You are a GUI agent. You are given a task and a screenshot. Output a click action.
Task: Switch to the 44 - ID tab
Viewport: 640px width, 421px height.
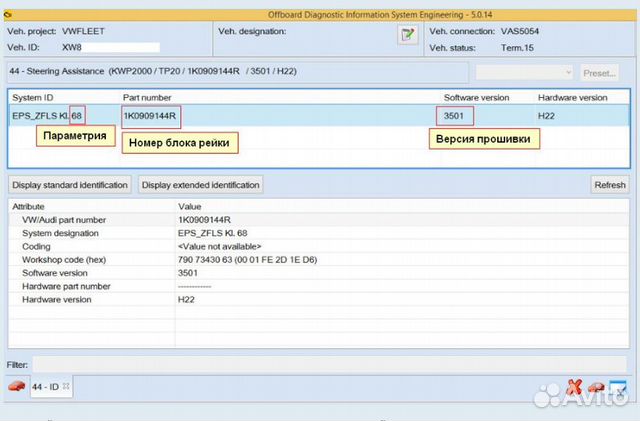[x=46, y=386]
